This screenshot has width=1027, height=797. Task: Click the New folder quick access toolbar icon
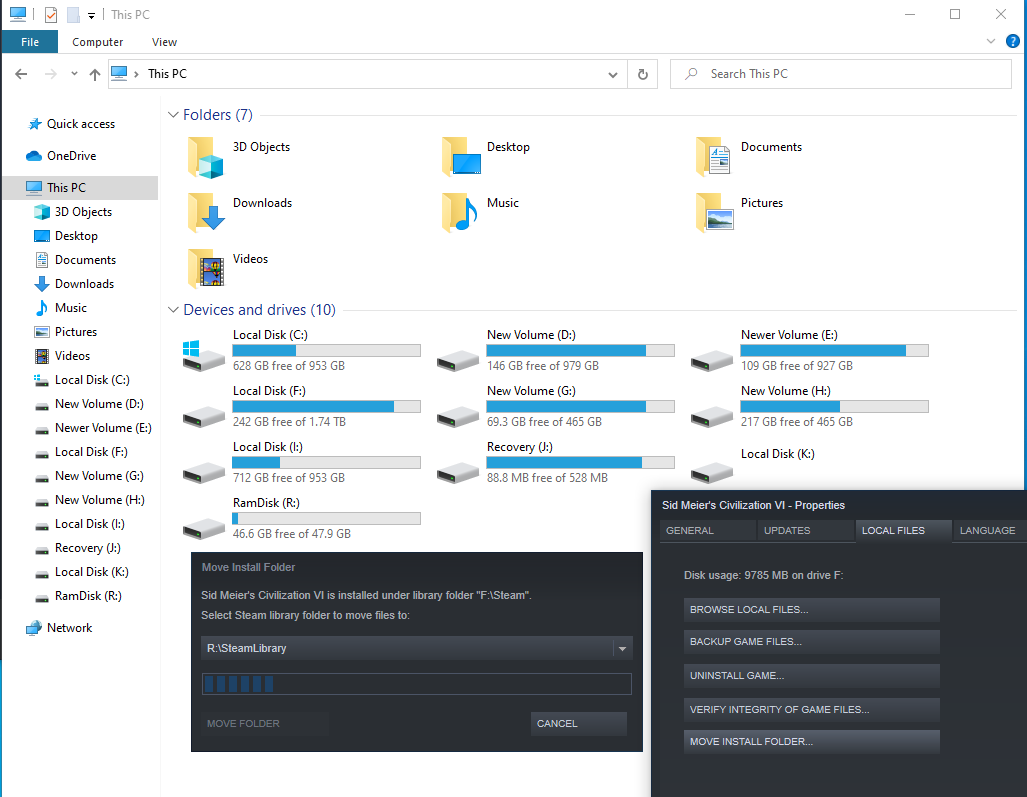coord(73,14)
